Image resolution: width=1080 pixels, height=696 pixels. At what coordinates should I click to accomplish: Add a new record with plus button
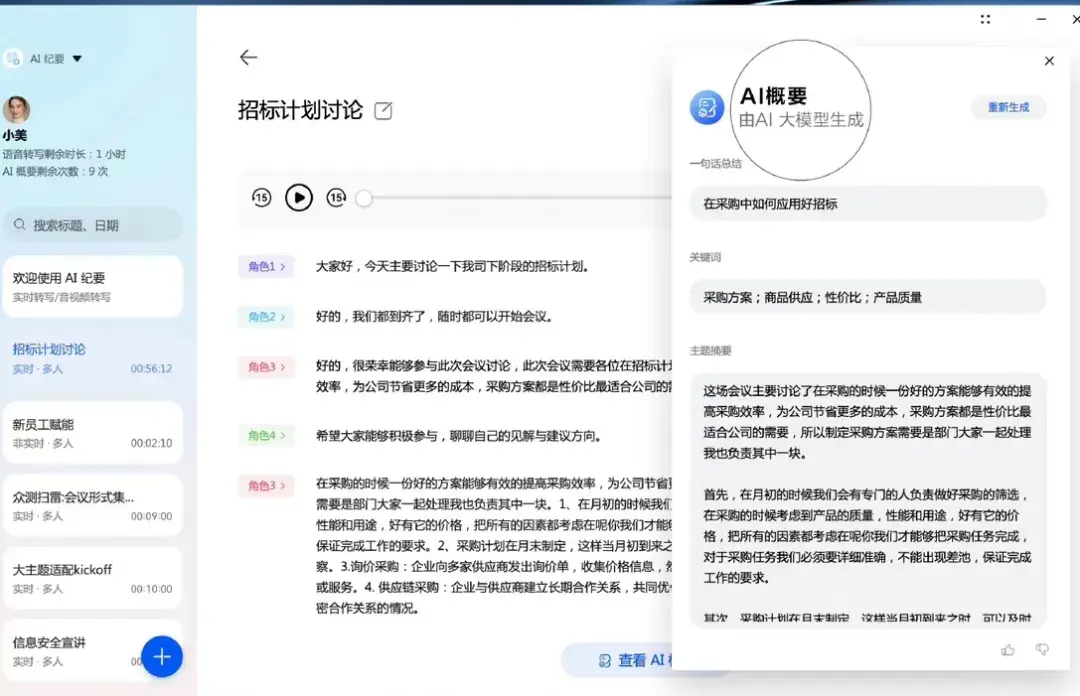[x=162, y=656]
